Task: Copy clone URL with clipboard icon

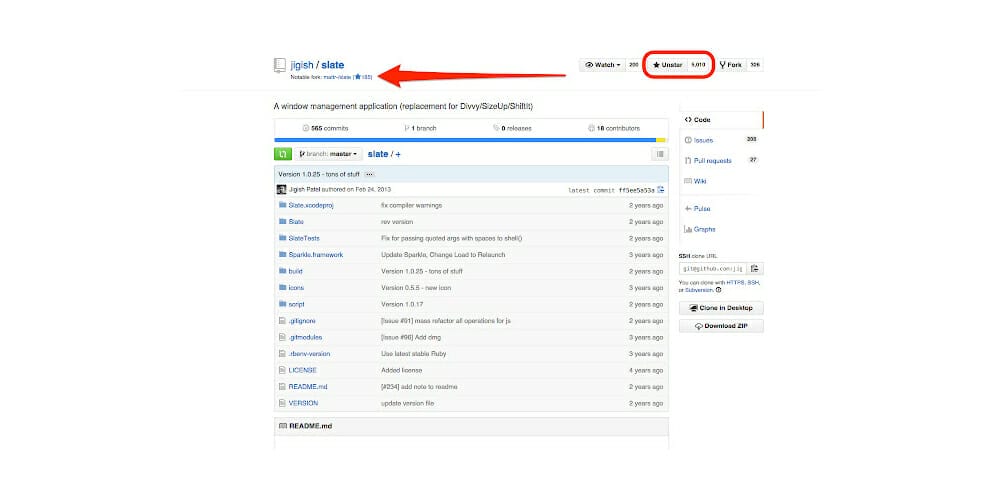Action: (x=754, y=268)
